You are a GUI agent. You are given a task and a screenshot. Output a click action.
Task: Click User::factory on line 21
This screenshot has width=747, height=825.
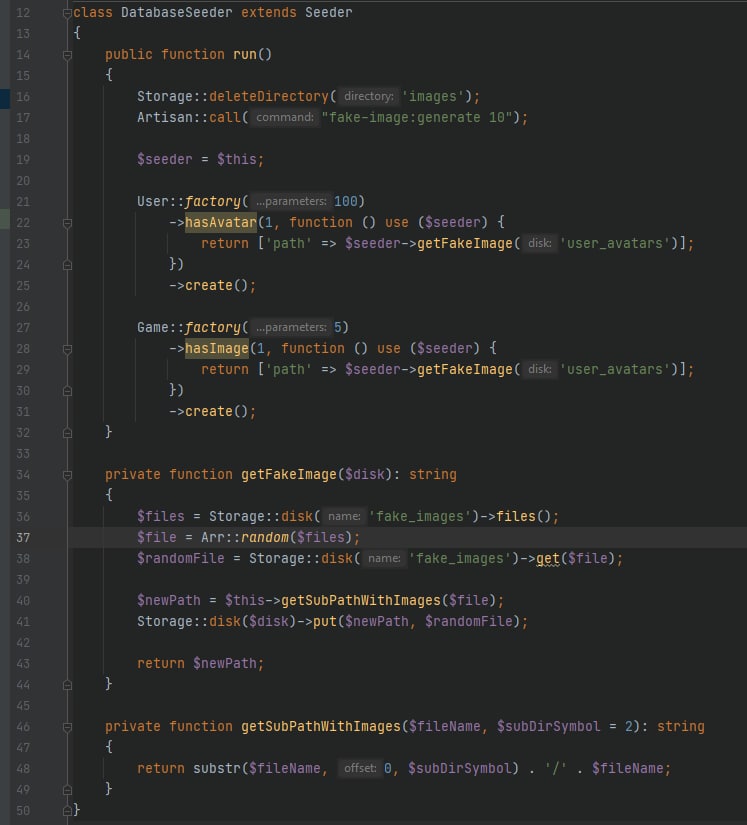click(188, 201)
